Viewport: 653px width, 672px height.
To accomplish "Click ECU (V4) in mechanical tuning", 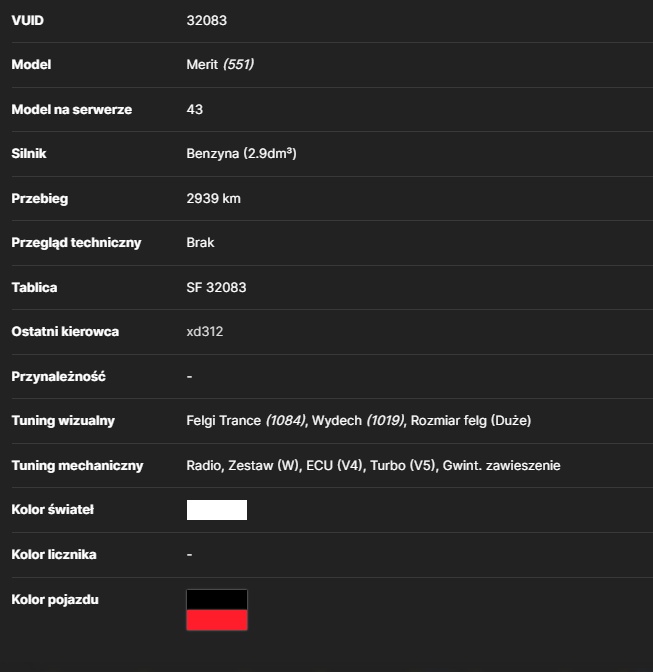I will [335, 465].
